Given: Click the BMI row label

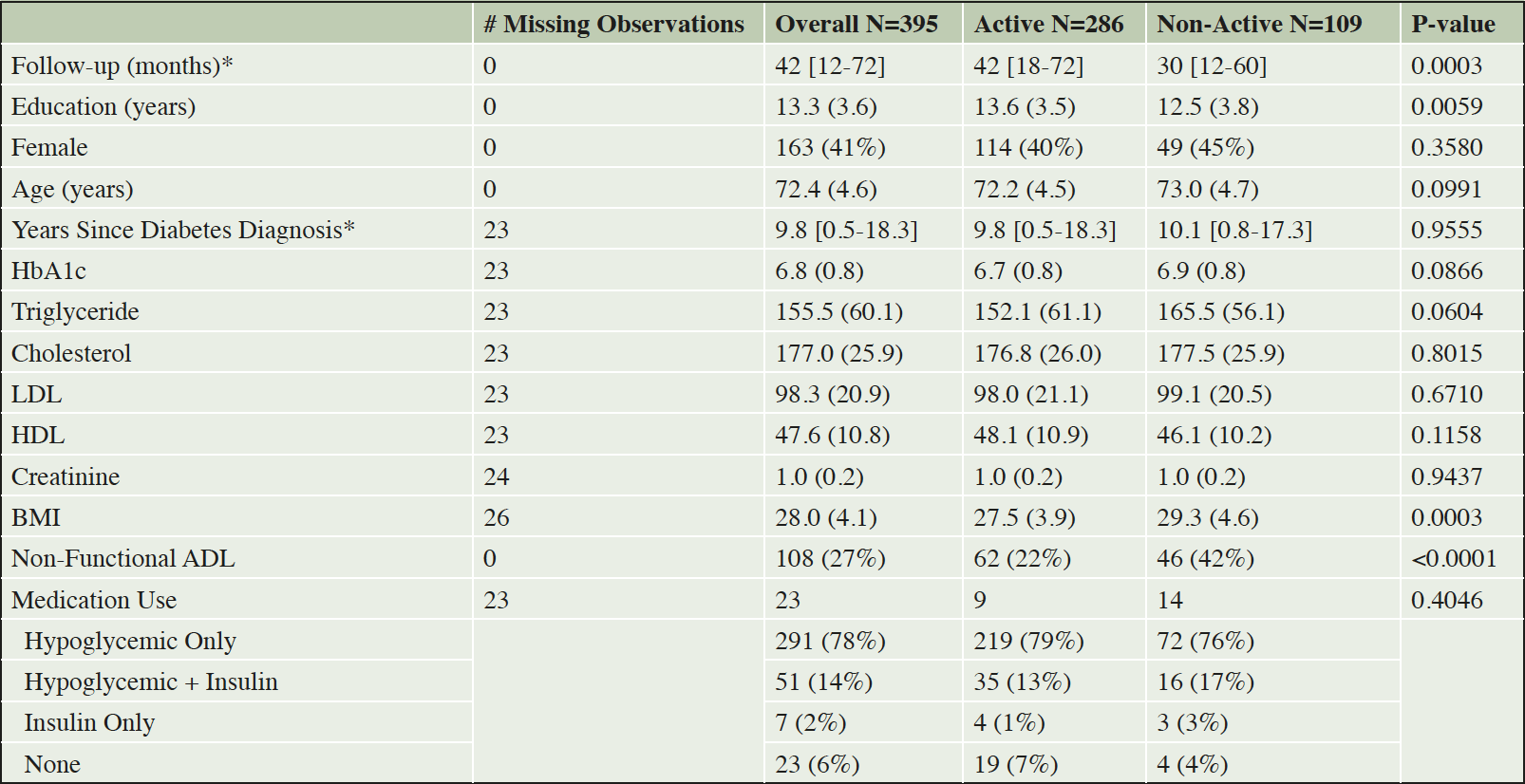Looking at the screenshot, I should point(36,517).
